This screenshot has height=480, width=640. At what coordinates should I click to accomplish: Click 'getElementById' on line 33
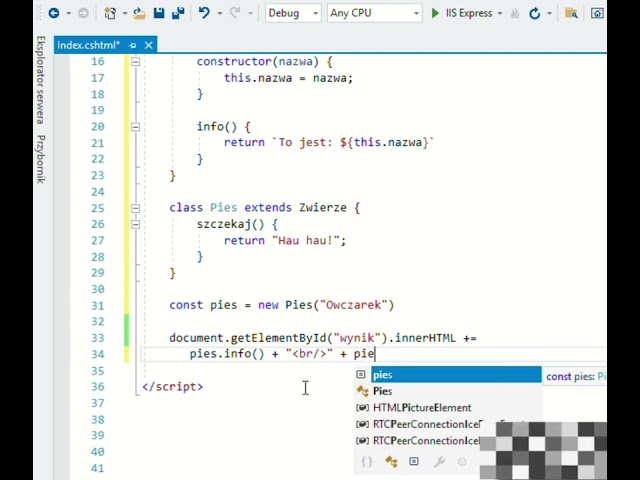pos(279,338)
